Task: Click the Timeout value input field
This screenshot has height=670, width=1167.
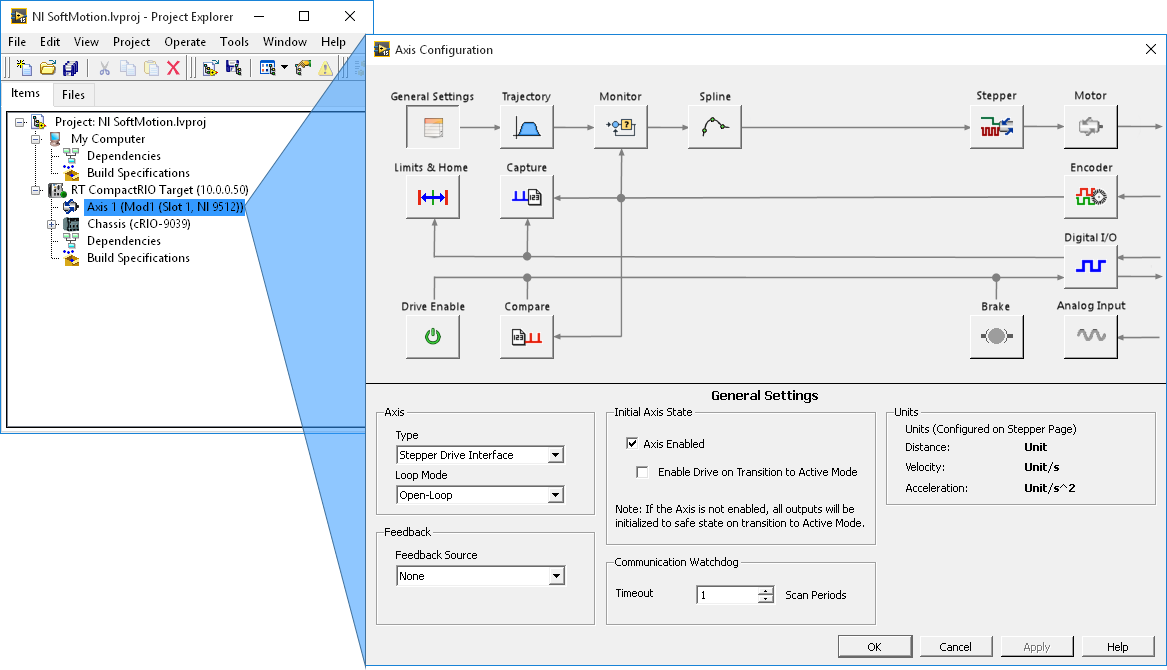Action: click(727, 595)
